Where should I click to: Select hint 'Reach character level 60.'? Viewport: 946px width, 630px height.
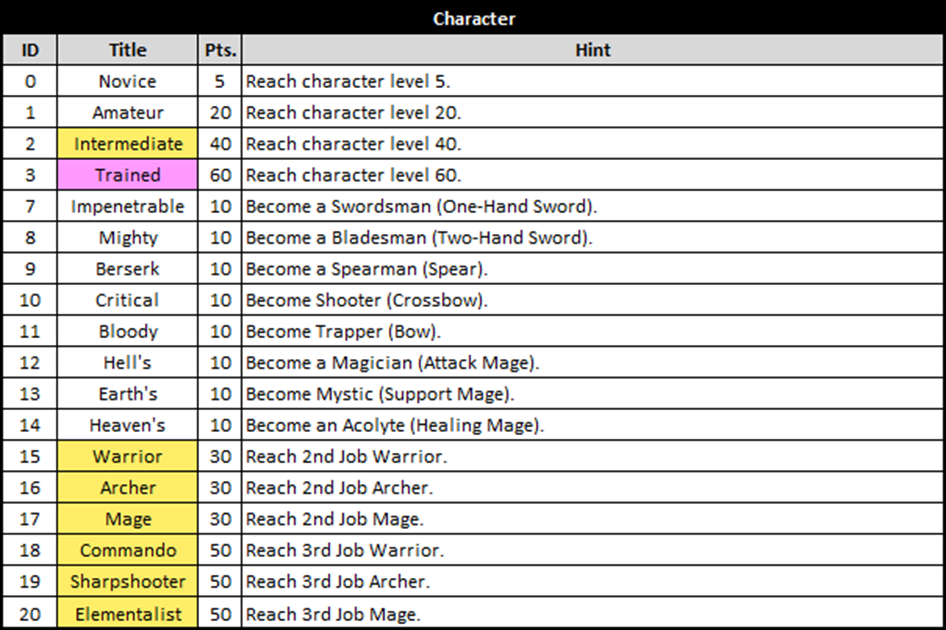(x=354, y=175)
